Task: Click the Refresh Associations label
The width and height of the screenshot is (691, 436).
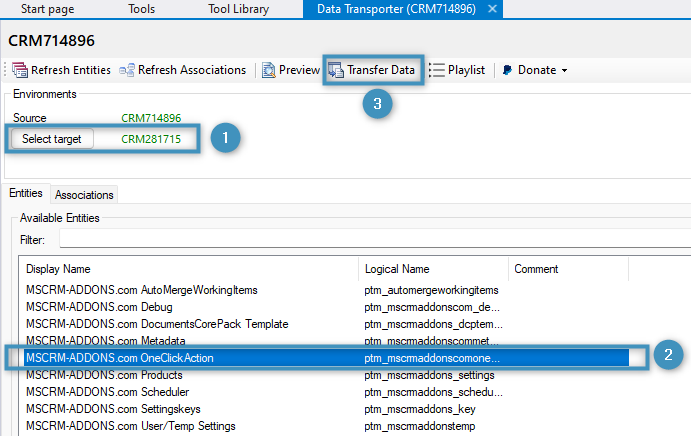Action: point(192,70)
